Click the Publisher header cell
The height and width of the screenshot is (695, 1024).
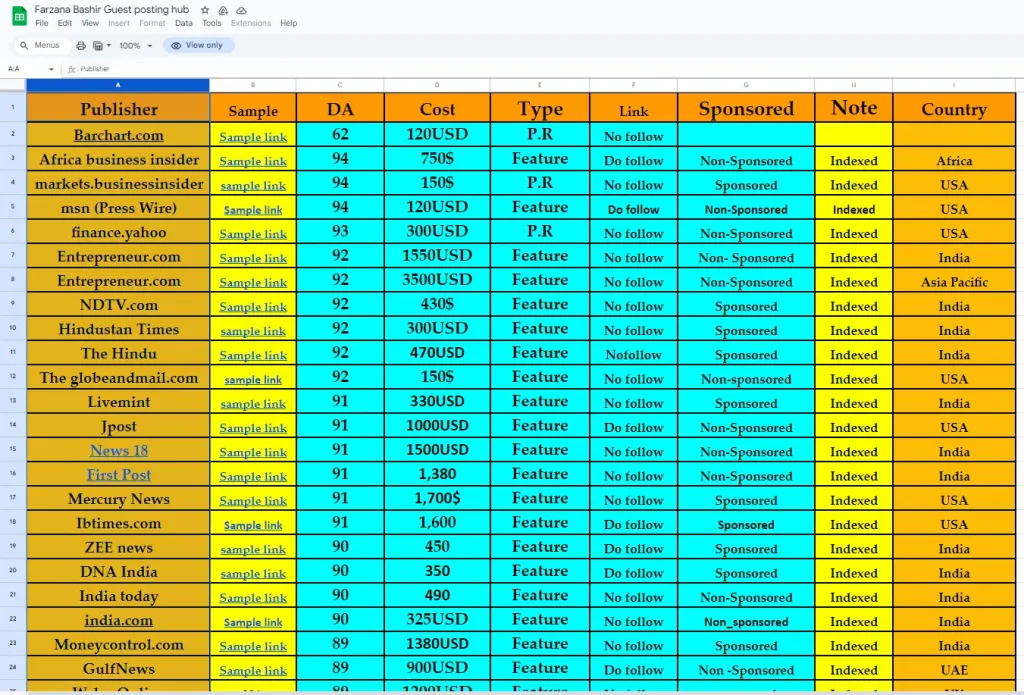[x=118, y=108]
